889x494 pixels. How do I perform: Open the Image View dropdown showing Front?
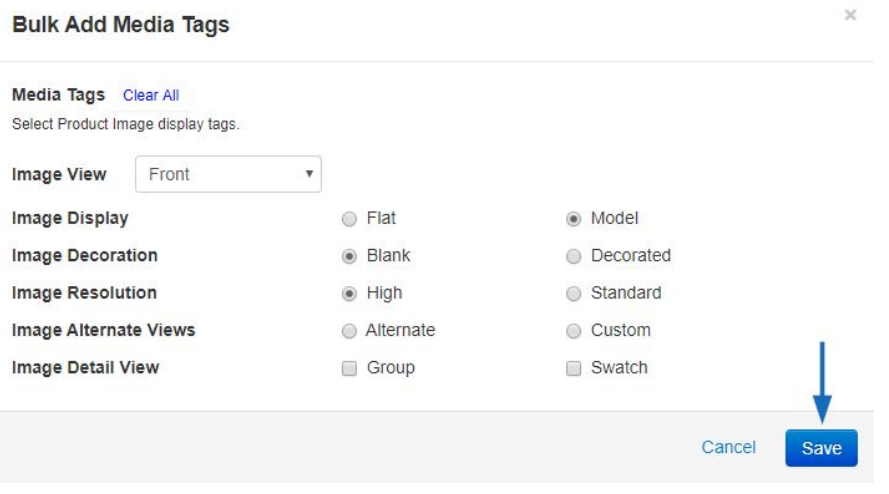[228, 174]
